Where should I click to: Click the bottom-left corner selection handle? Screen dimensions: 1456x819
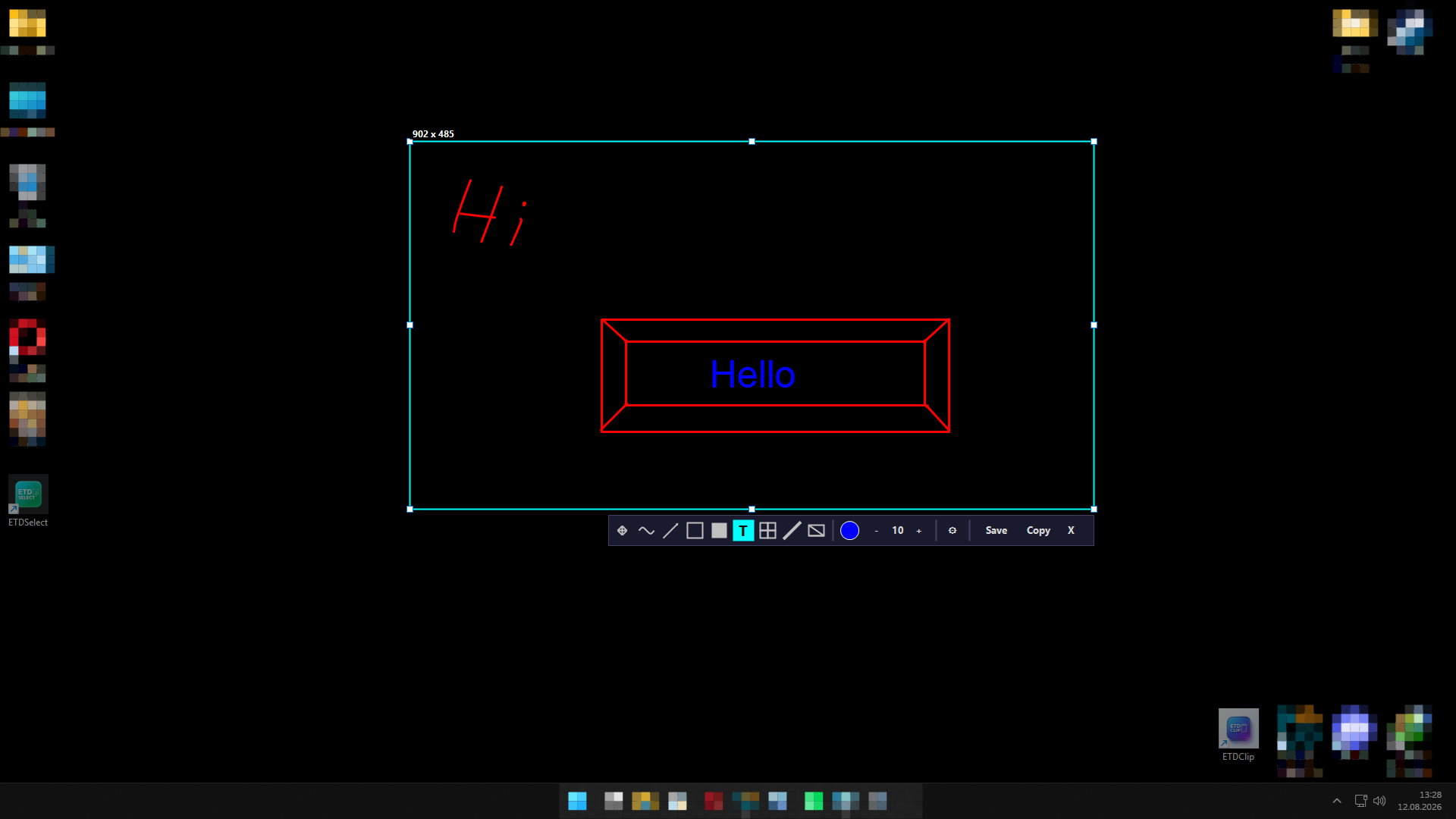410,509
